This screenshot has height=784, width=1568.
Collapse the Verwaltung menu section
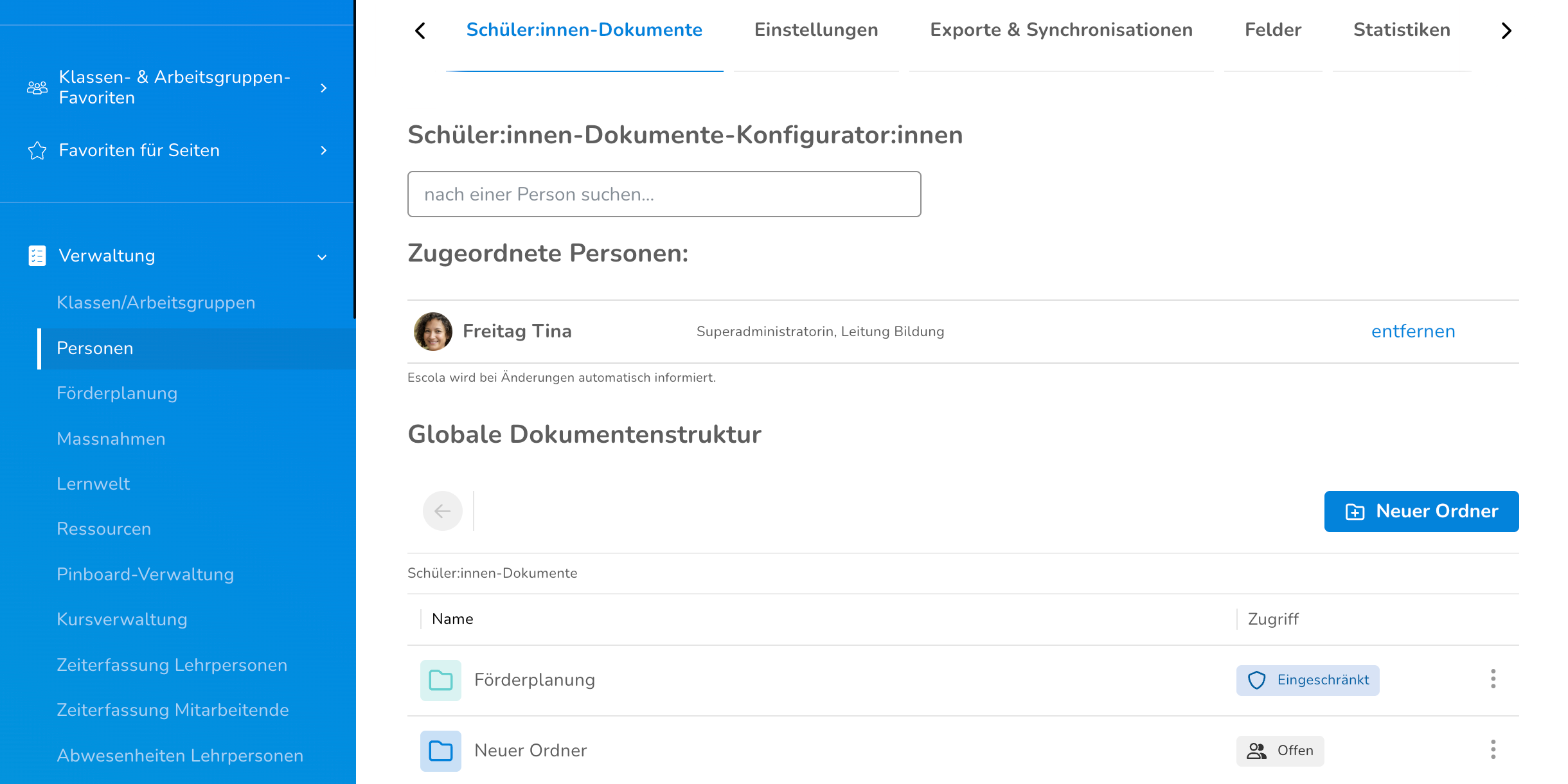click(322, 257)
